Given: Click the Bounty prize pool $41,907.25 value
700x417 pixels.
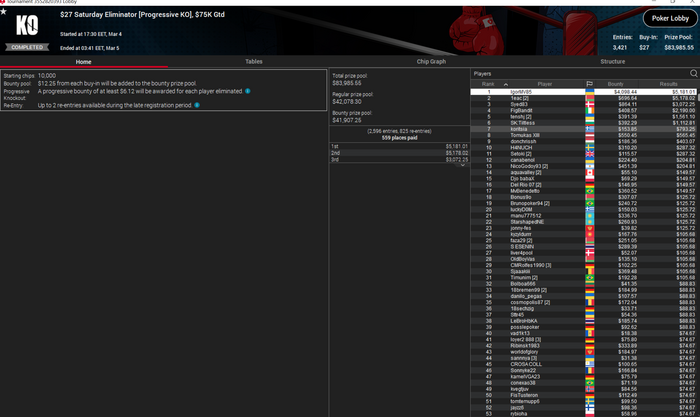Looking at the screenshot, I should [x=347, y=120].
